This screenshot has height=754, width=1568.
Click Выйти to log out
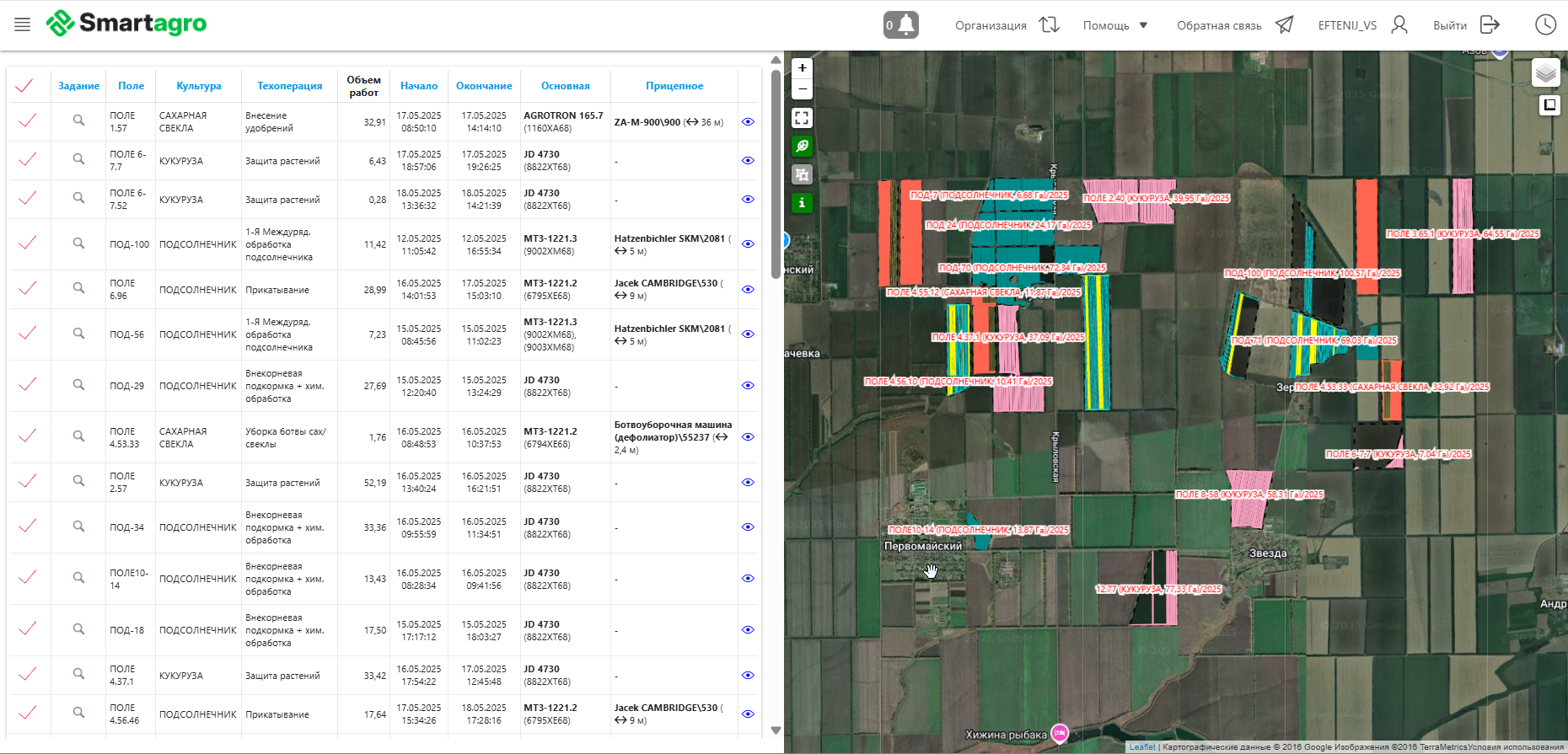(x=1466, y=25)
